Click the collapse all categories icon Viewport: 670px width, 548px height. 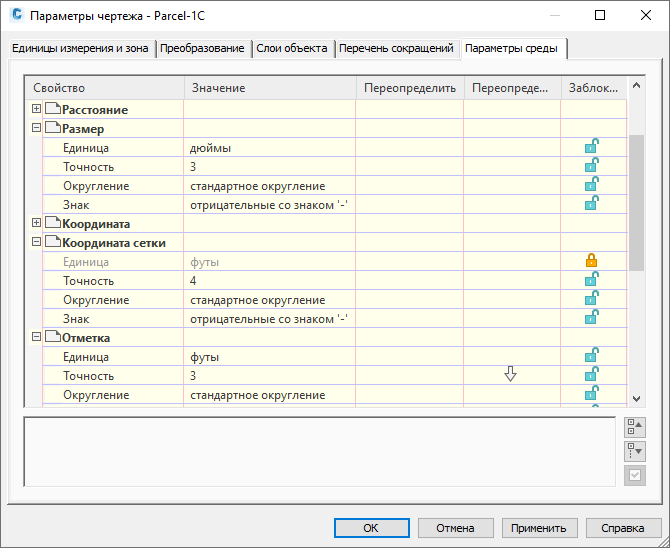point(634,427)
